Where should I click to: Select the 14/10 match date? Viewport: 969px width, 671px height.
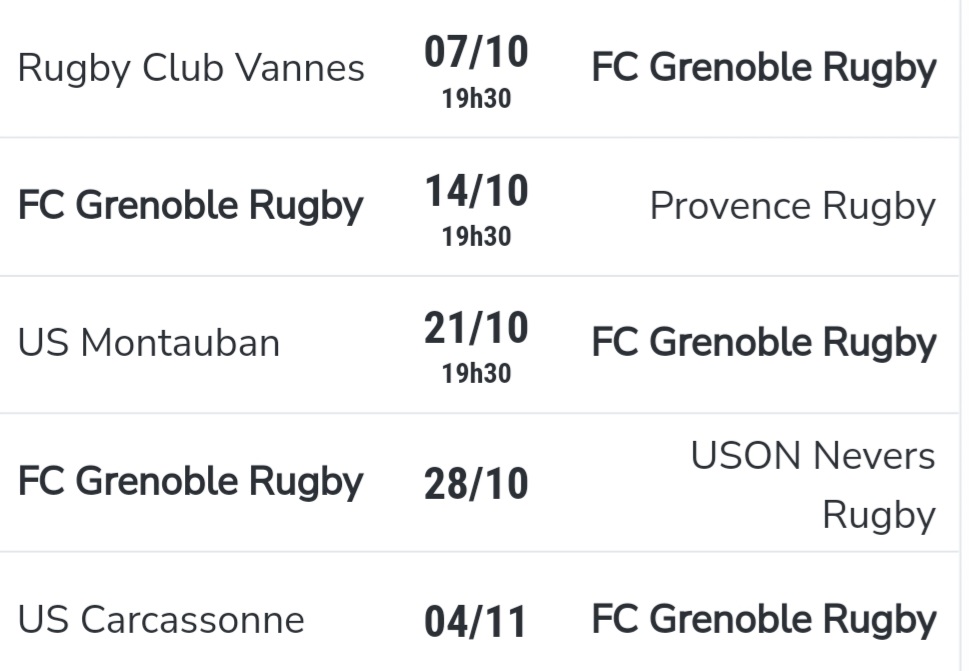(476, 190)
